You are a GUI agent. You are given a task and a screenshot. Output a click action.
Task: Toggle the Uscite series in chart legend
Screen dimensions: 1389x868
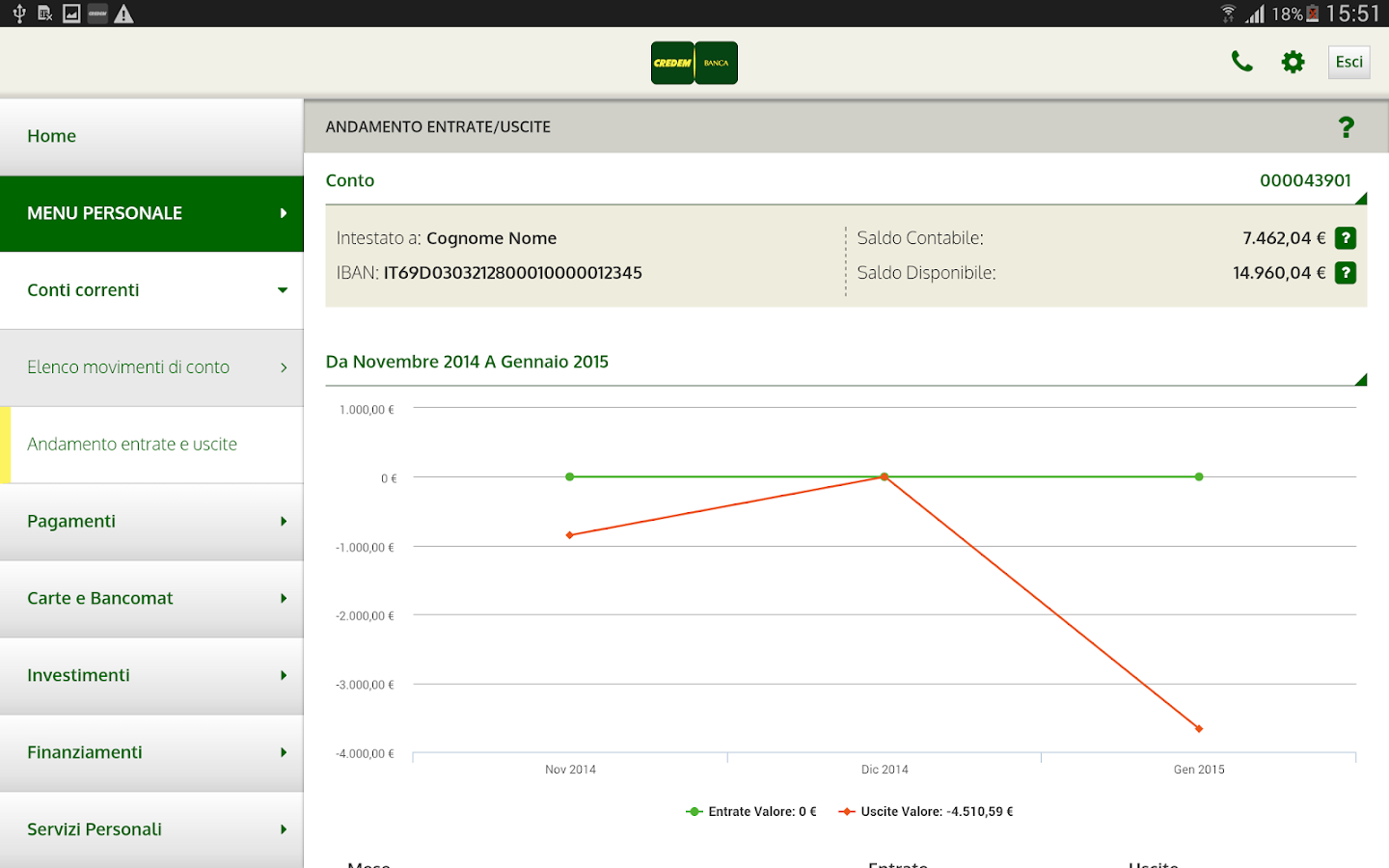tap(926, 812)
